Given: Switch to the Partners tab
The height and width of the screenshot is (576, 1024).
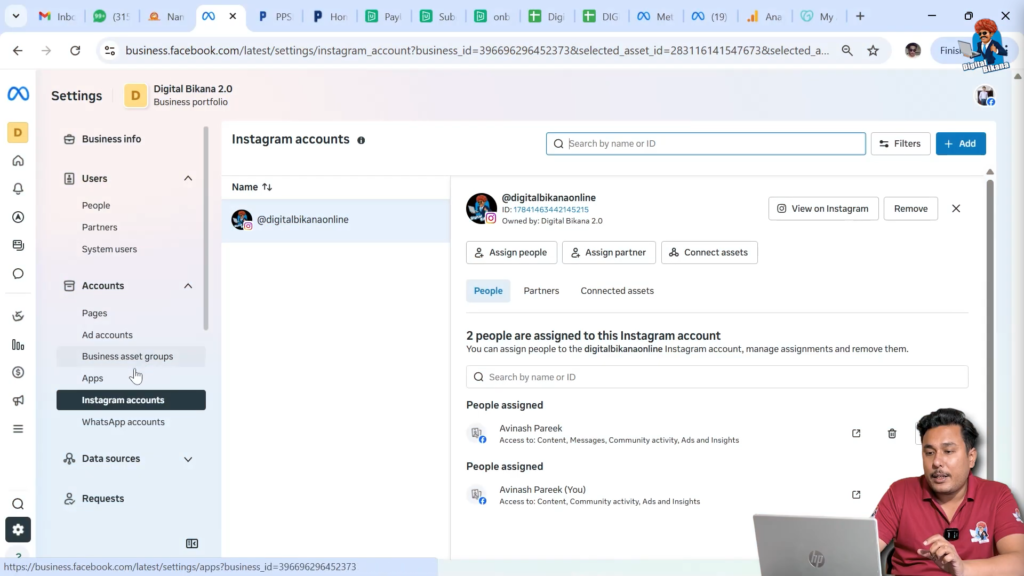Looking at the screenshot, I should pos(541,290).
